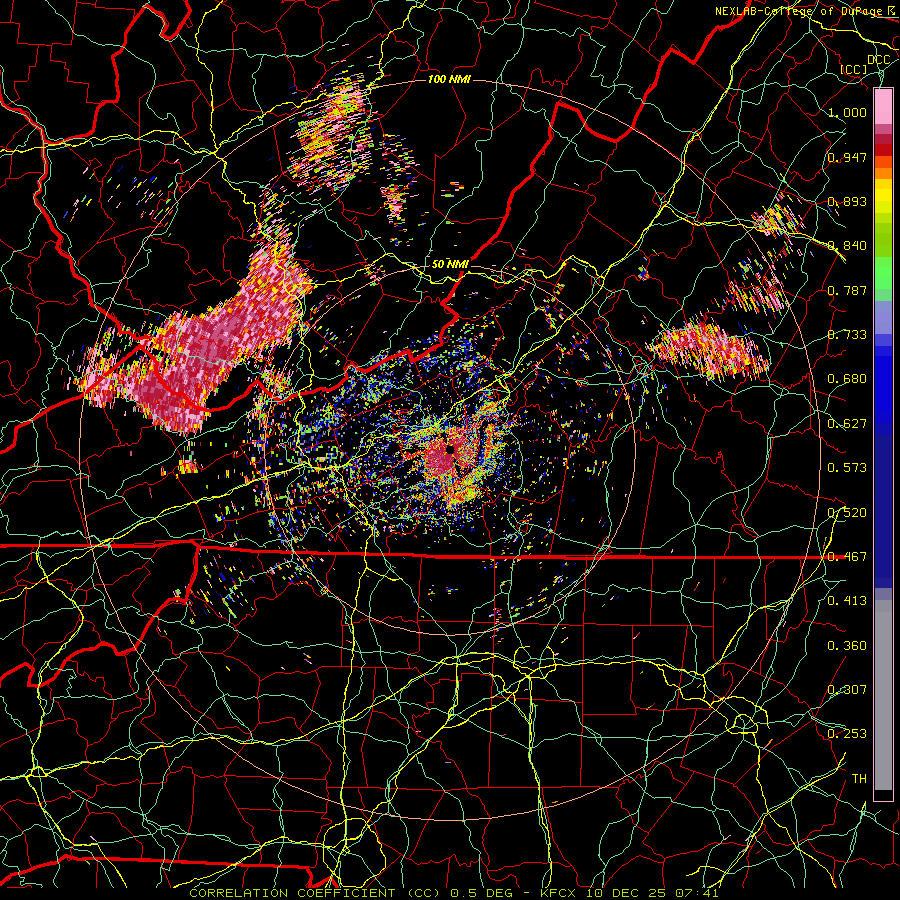Image resolution: width=900 pixels, height=900 pixels.
Task: Click the "KFCX" radar site identifier
Action: tap(559, 893)
